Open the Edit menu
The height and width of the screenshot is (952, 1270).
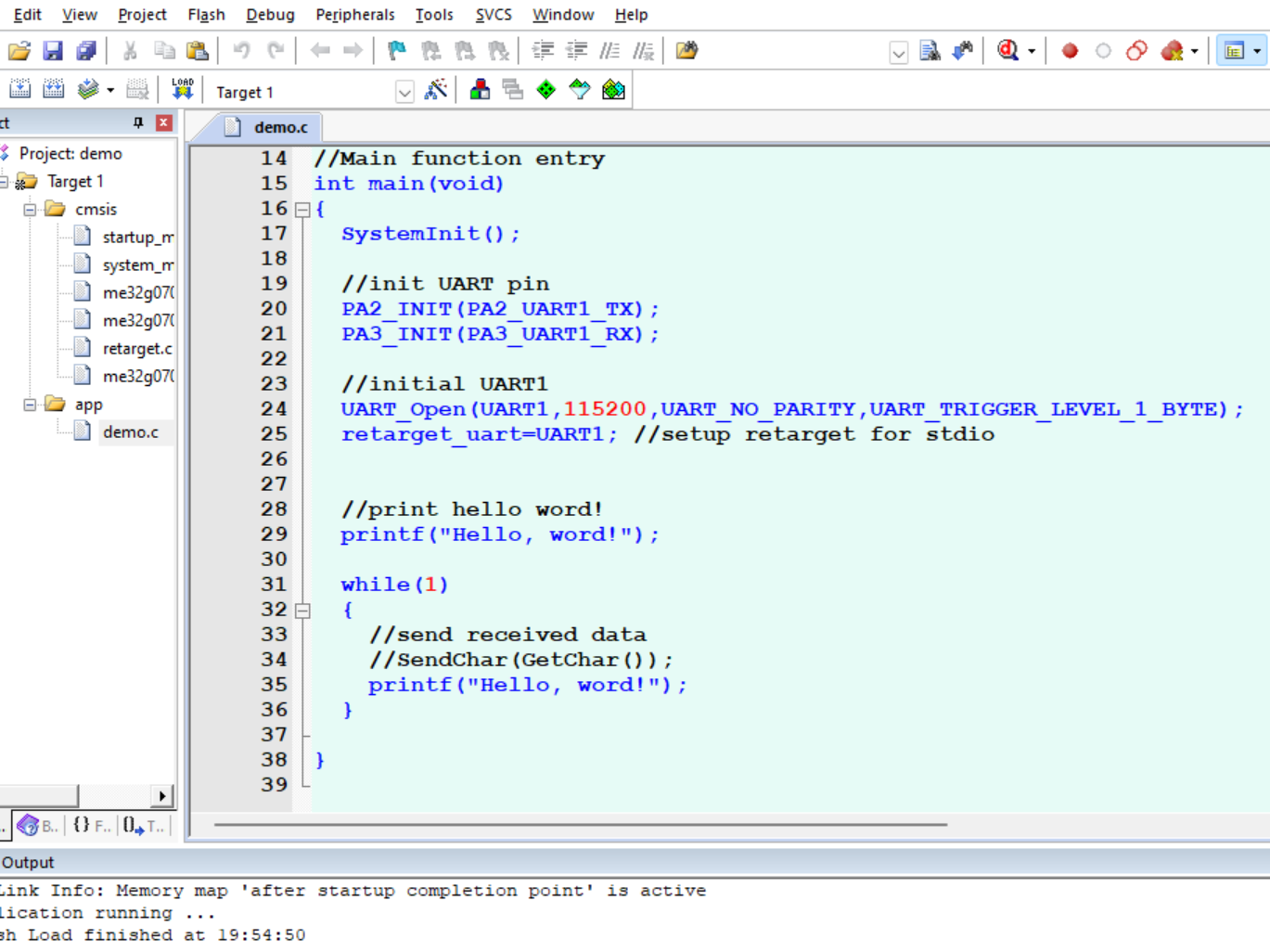coord(28,15)
